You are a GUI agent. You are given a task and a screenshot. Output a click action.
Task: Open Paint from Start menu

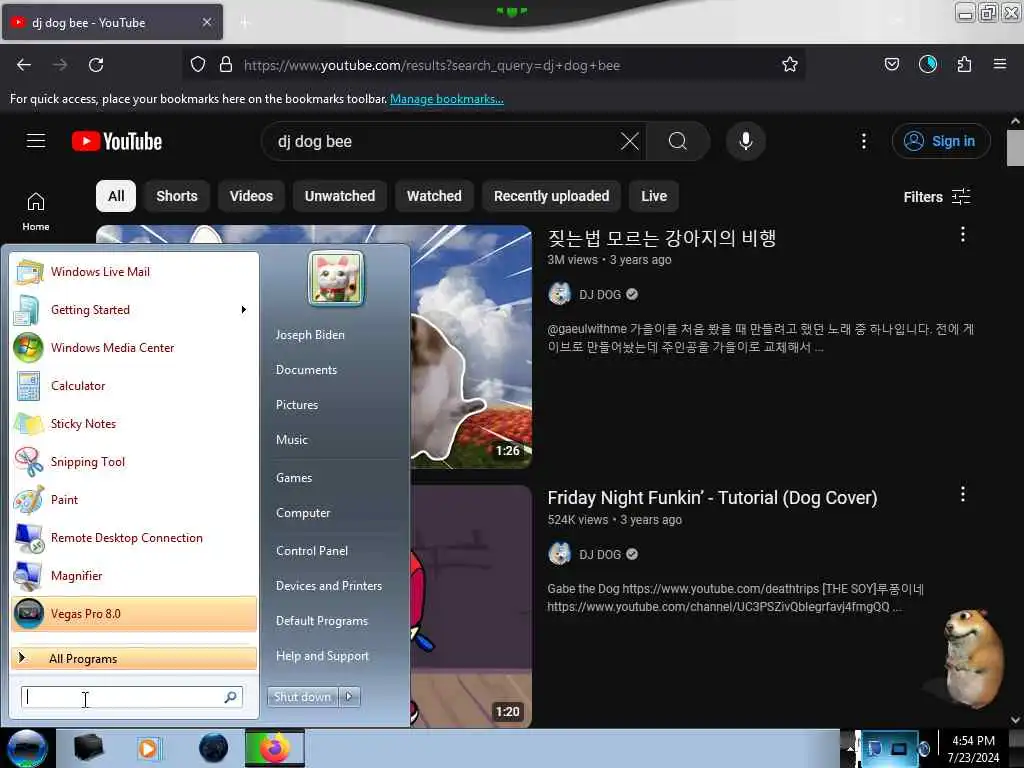134,500
